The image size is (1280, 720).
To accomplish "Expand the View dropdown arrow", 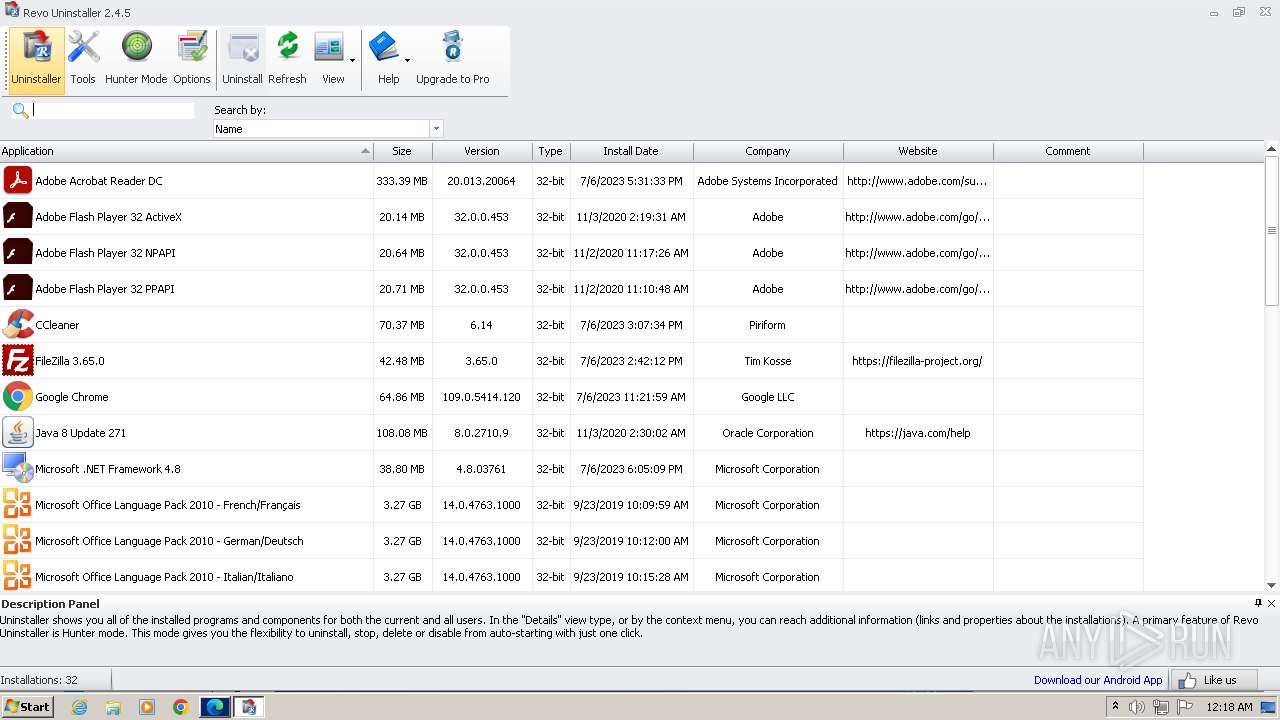I will point(352,61).
